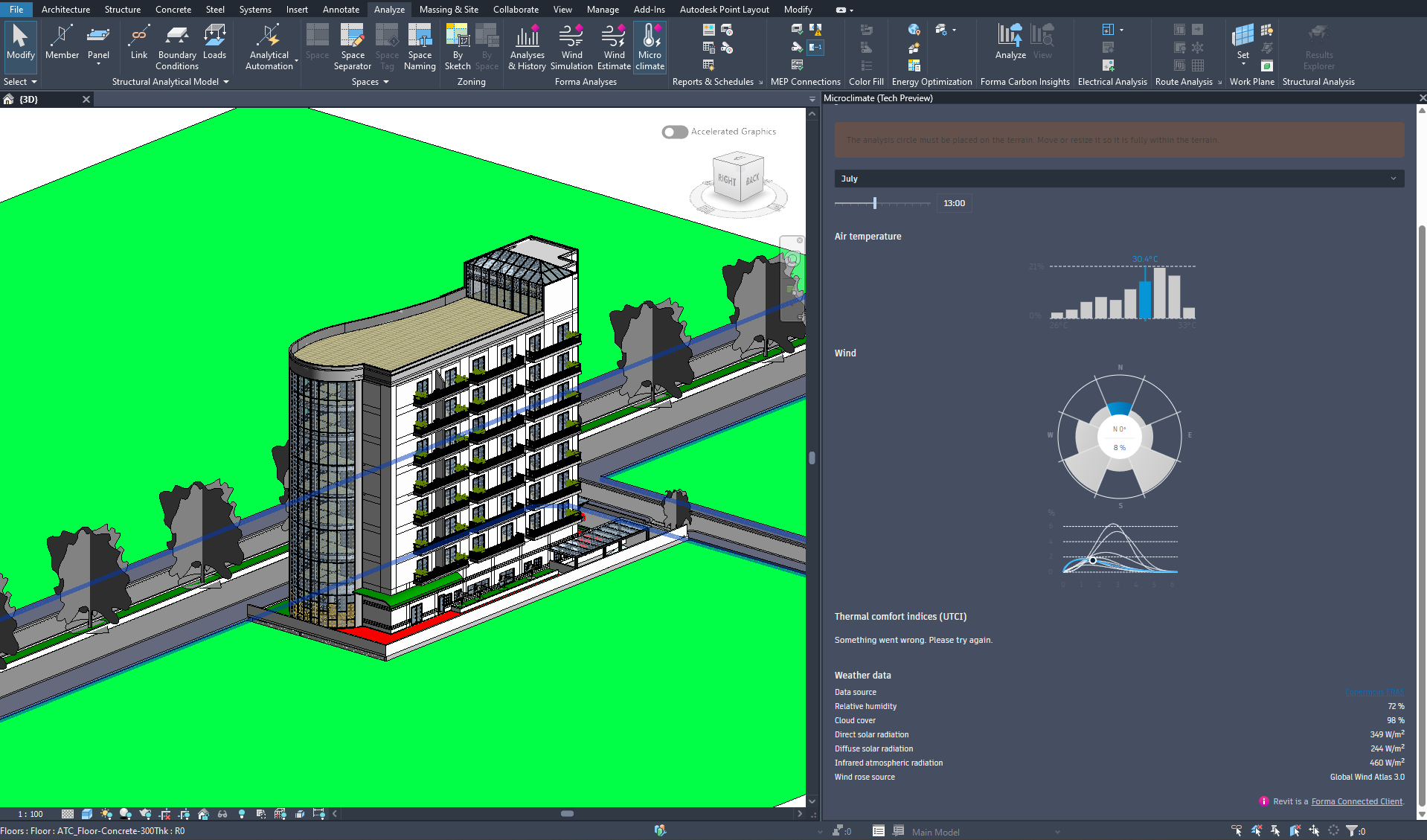
Task: Toggle the Accelerated Graphics switch
Action: point(675,132)
